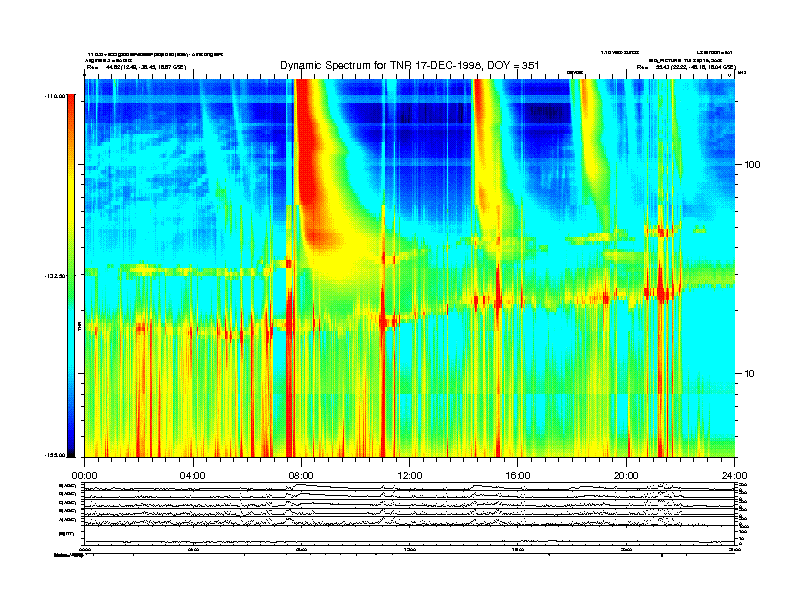792x612 pixels.
Task: Click the '04:00' time axis label
Action: [x=192, y=476]
